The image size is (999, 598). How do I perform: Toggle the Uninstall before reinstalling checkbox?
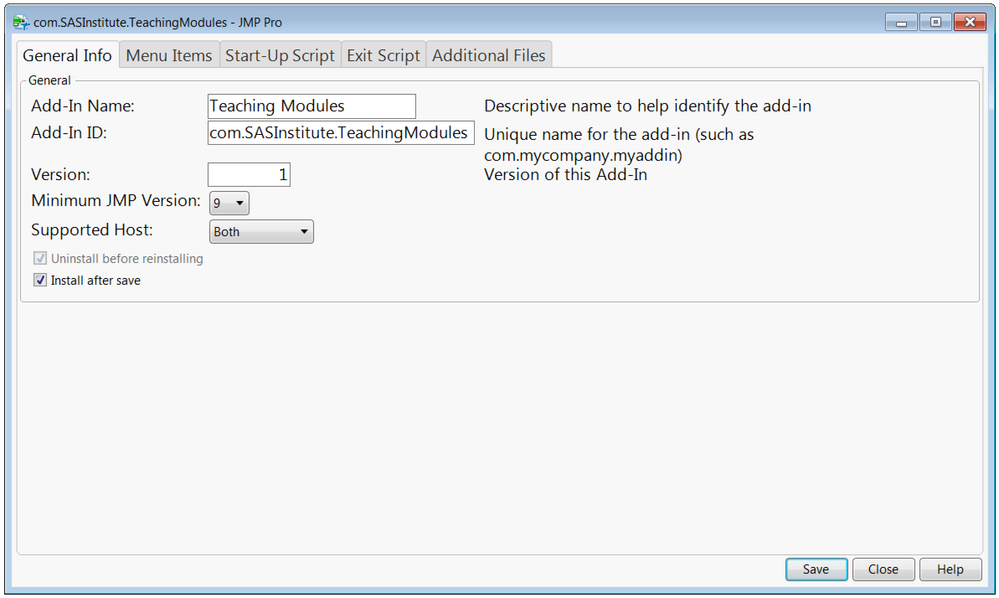coord(40,259)
